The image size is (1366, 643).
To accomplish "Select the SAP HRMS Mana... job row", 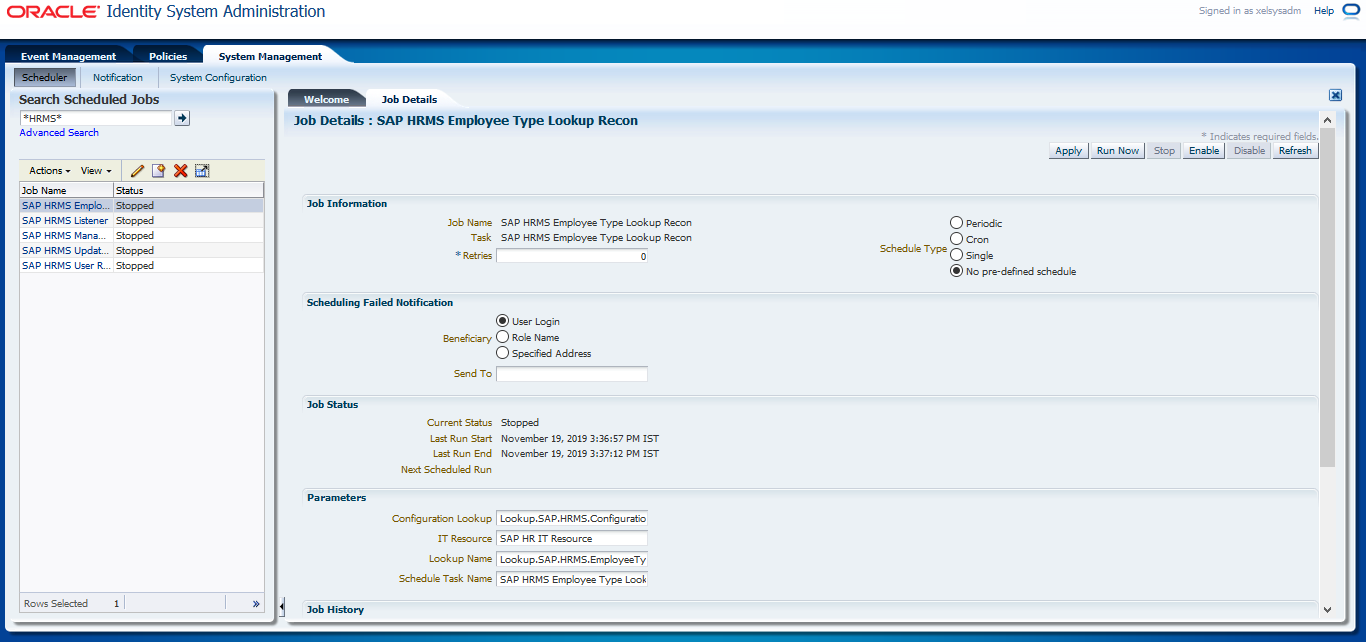I will click(142, 235).
